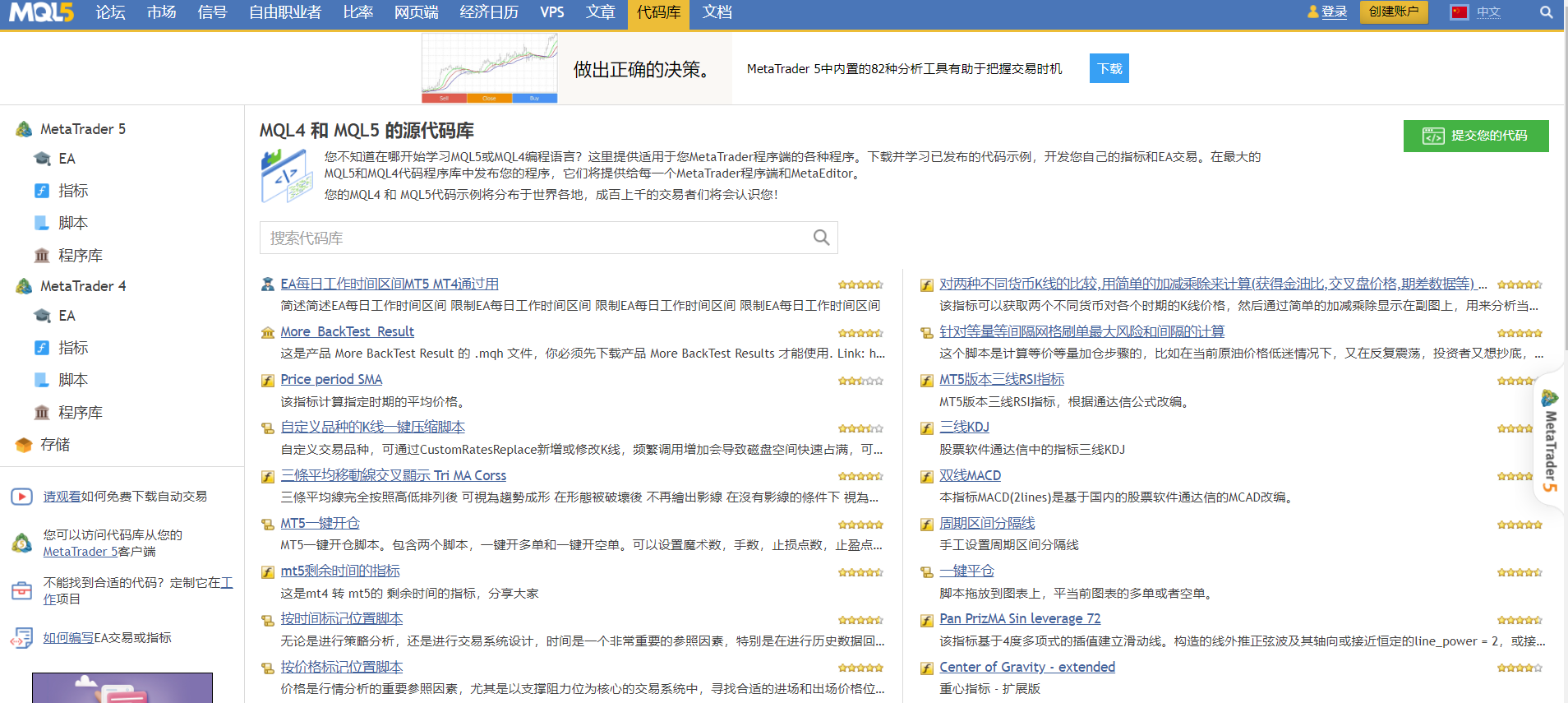Click the China flag language icon
1568x703 pixels.
pyautogui.click(x=1460, y=12)
